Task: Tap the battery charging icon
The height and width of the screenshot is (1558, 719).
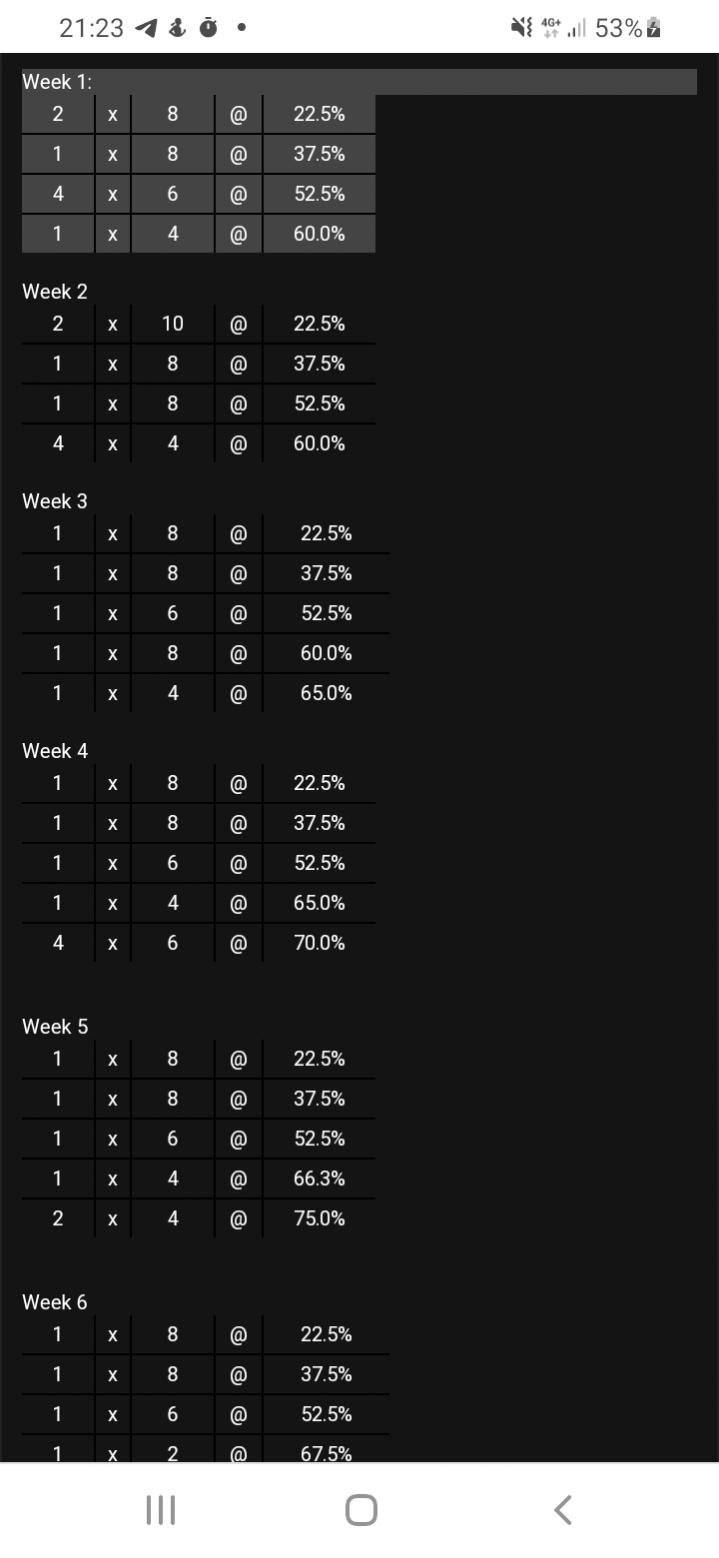Action: pyautogui.click(x=654, y=29)
